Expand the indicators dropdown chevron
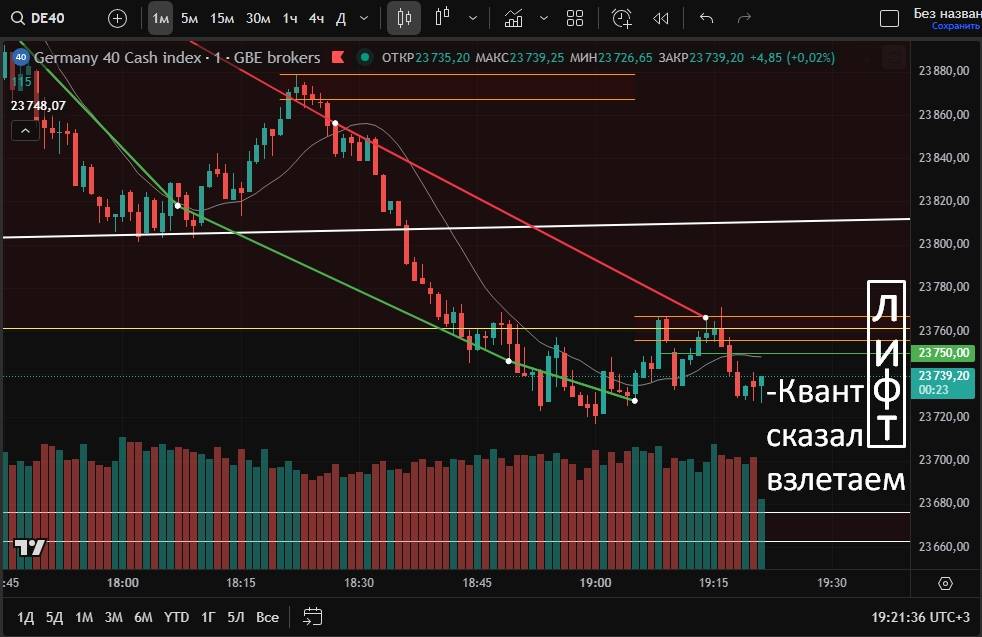The height and width of the screenshot is (637, 982). pos(543,18)
